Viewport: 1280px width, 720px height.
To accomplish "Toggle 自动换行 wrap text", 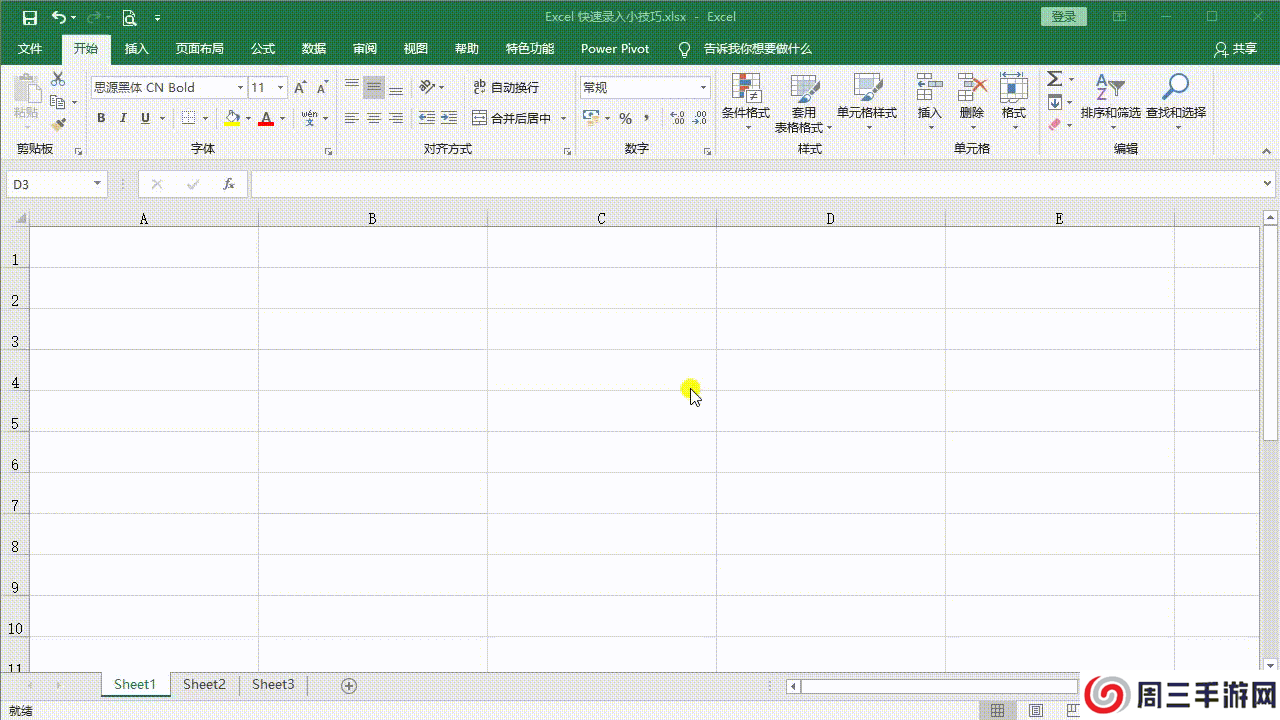I will pos(506,88).
